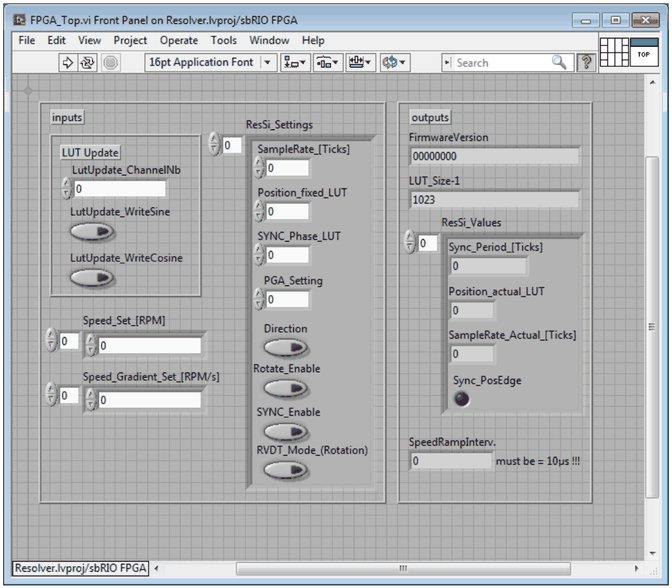Click the Search text box
Viewport: 672px width, 588px height.
501,63
